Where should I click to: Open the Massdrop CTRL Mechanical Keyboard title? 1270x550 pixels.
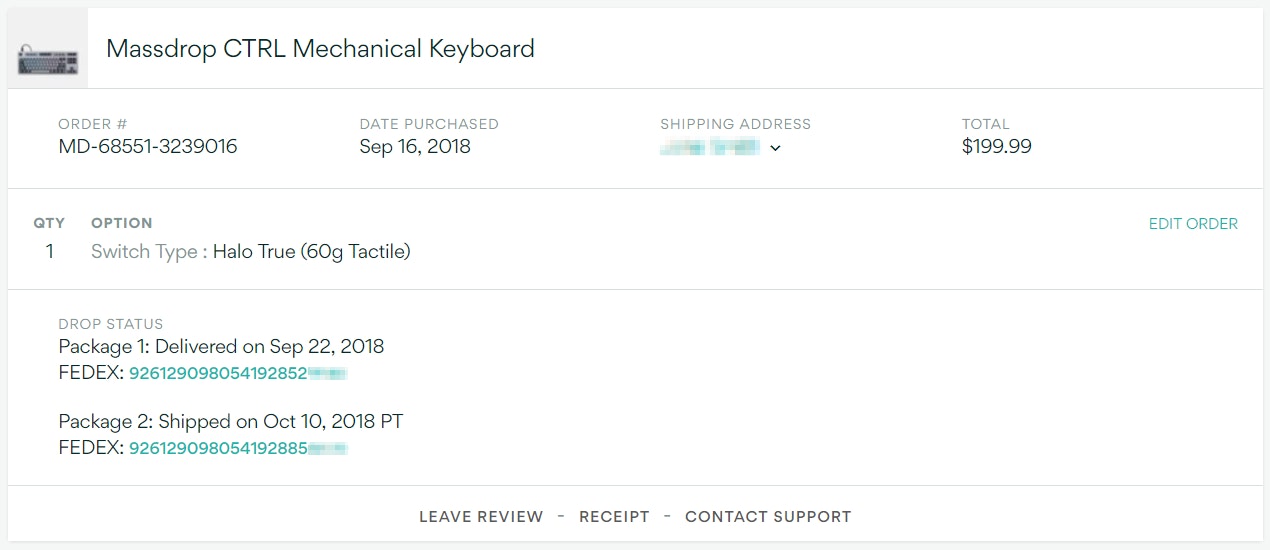(x=320, y=48)
